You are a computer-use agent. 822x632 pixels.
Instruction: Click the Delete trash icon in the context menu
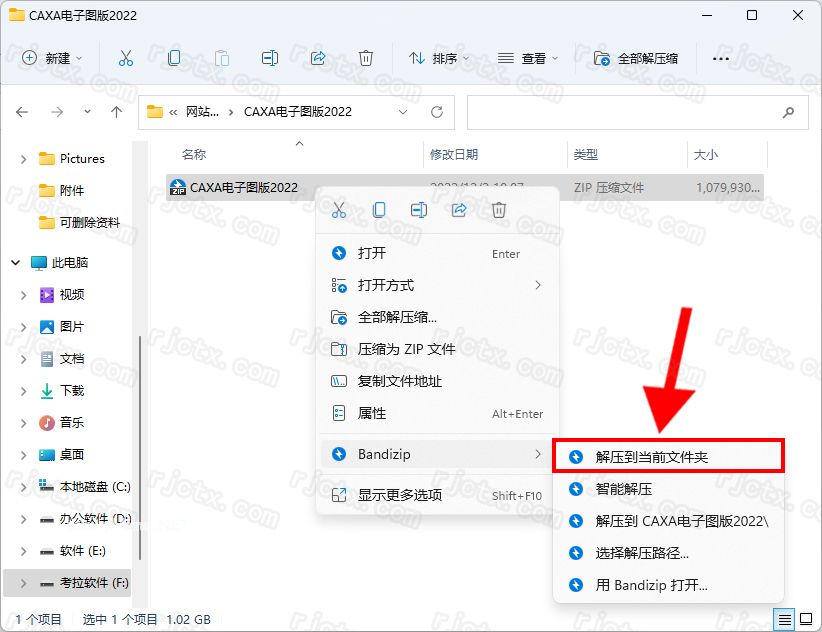click(x=497, y=210)
